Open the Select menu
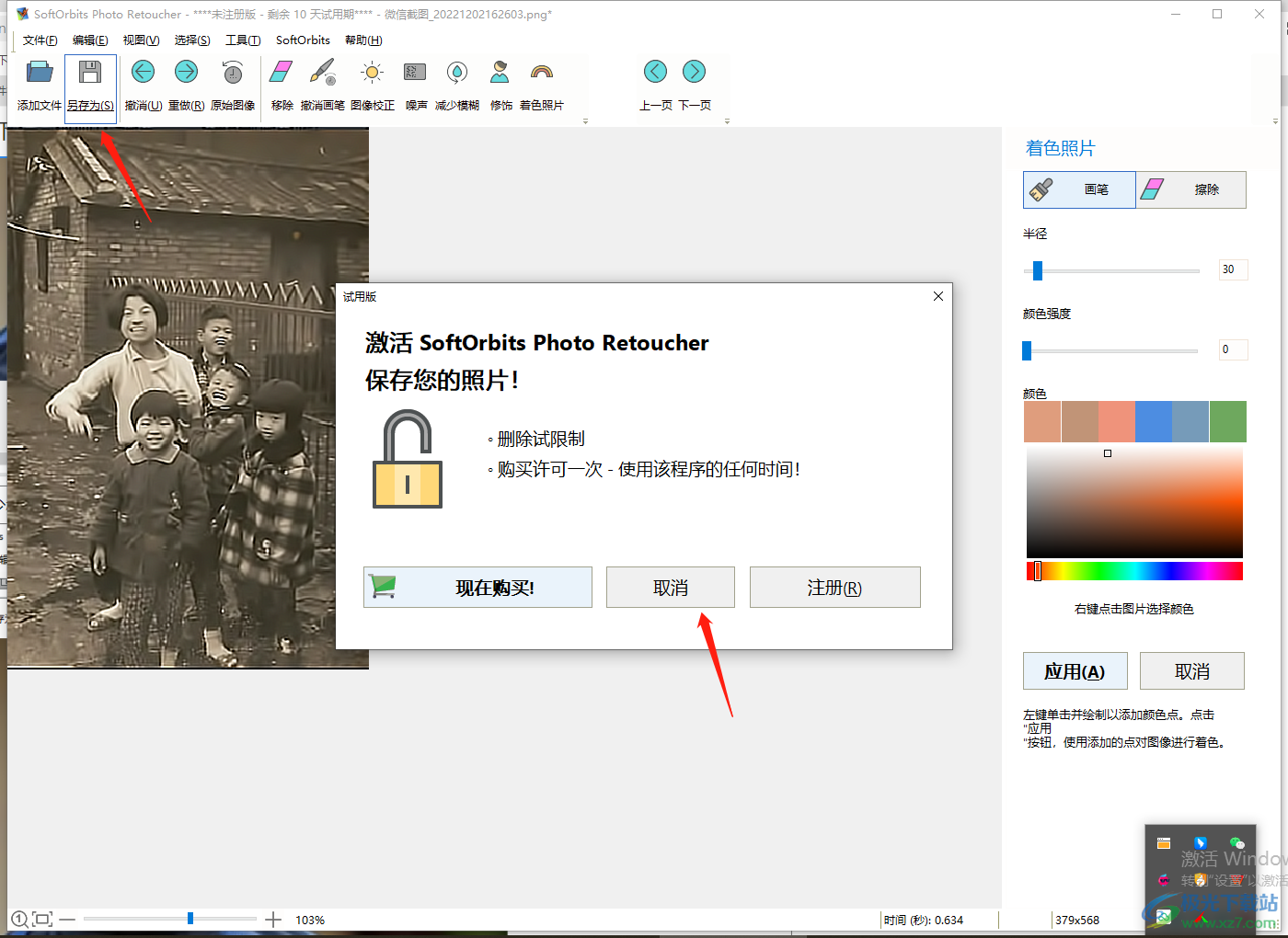Screen dimensions: 1288x938 (x=192, y=40)
